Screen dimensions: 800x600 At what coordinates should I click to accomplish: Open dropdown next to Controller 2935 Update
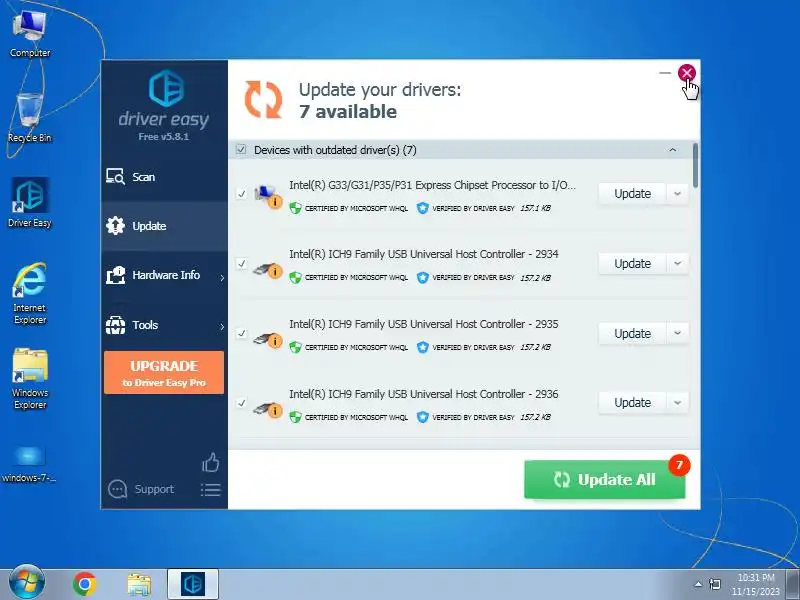678,333
